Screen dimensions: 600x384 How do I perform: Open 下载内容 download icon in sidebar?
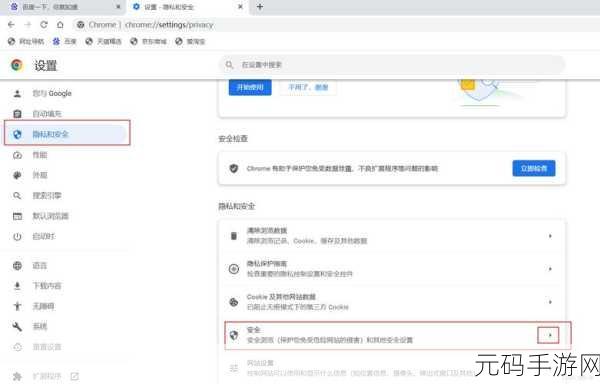click(x=17, y=286)
